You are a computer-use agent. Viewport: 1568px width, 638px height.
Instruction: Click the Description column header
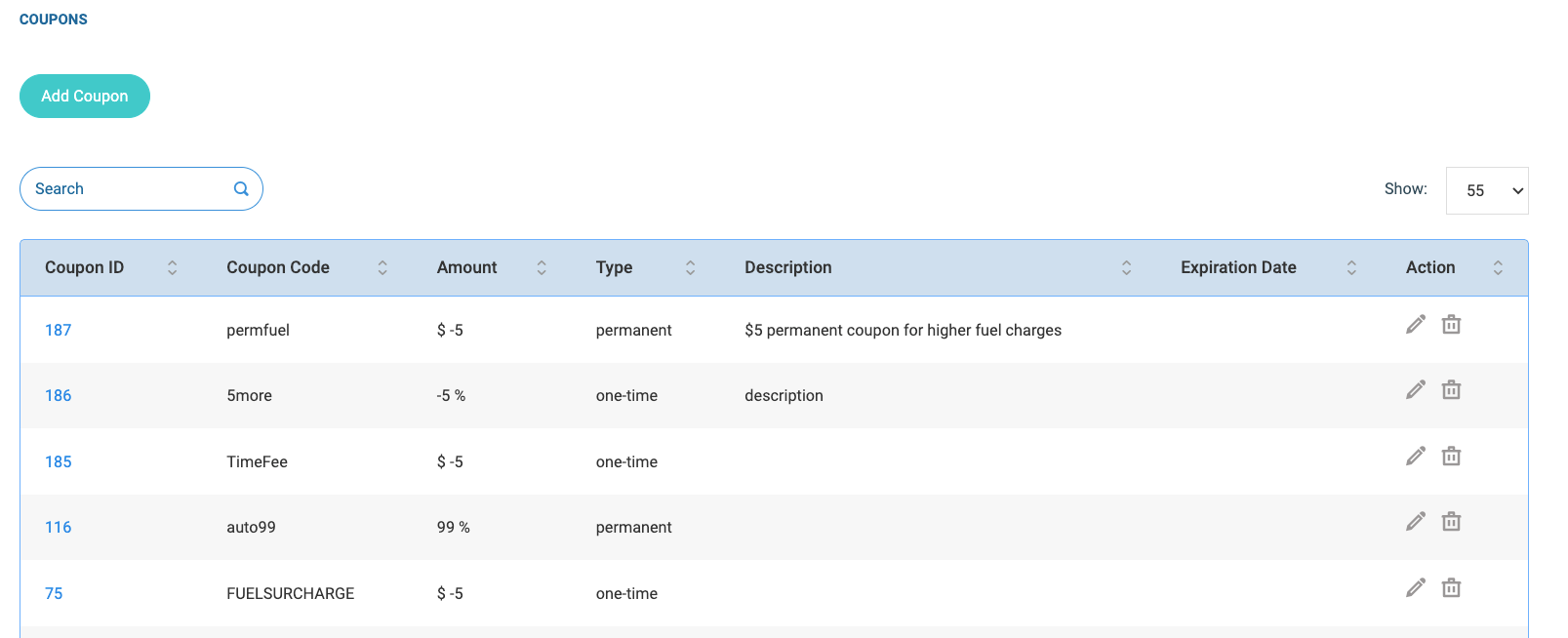pos(788,267)
